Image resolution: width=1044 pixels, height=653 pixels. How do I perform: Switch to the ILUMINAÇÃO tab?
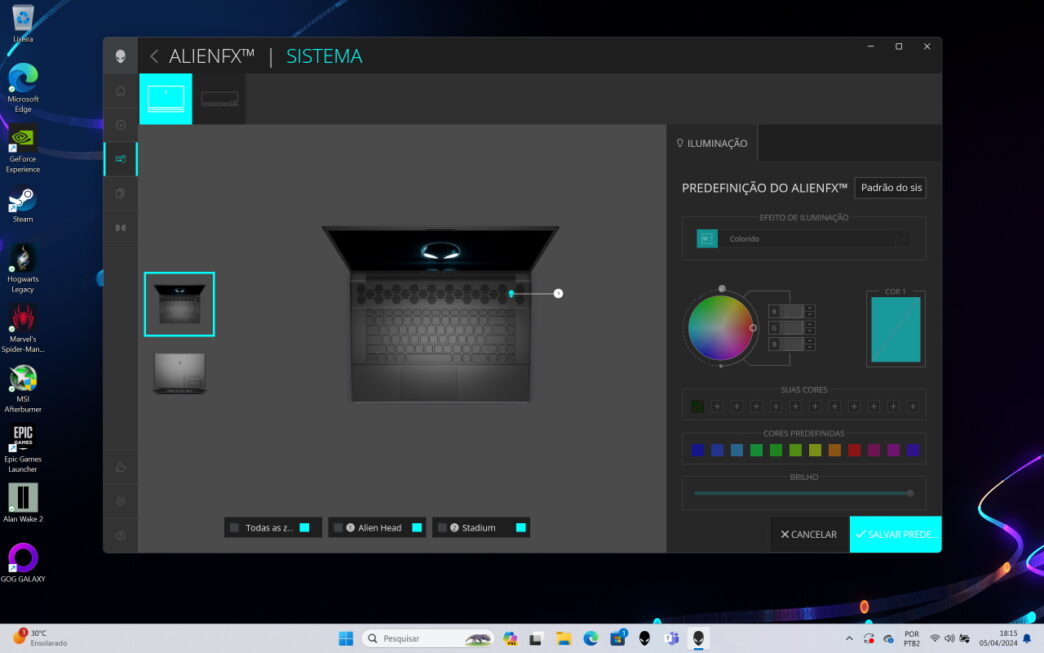(712, 143)
